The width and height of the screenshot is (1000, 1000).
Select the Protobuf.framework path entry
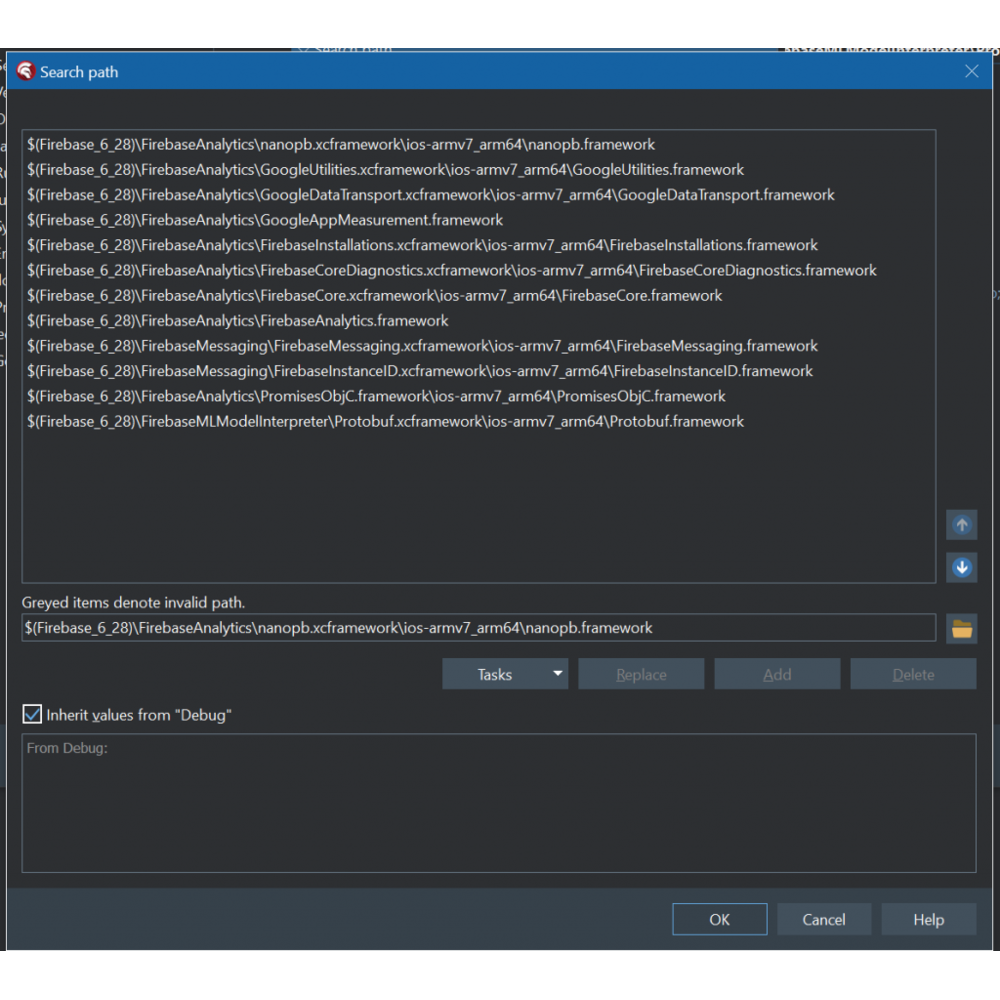[x=385, y=421]
